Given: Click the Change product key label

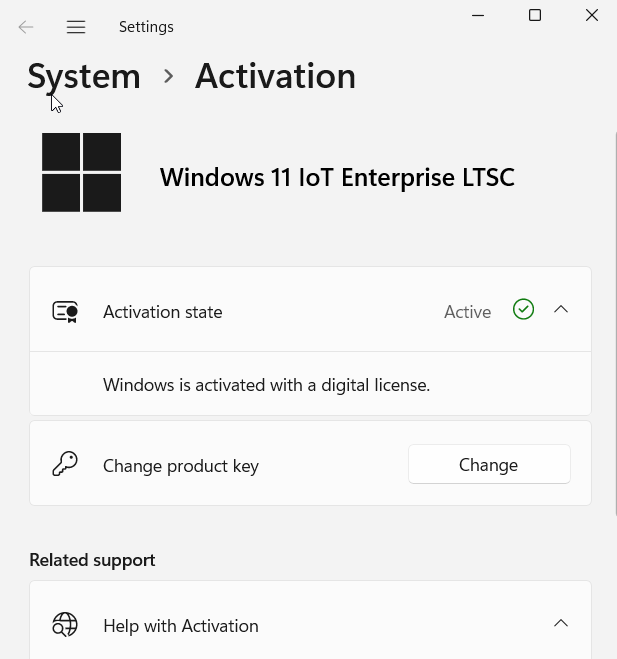Looking at the screenshot, I should pos(181,466).
